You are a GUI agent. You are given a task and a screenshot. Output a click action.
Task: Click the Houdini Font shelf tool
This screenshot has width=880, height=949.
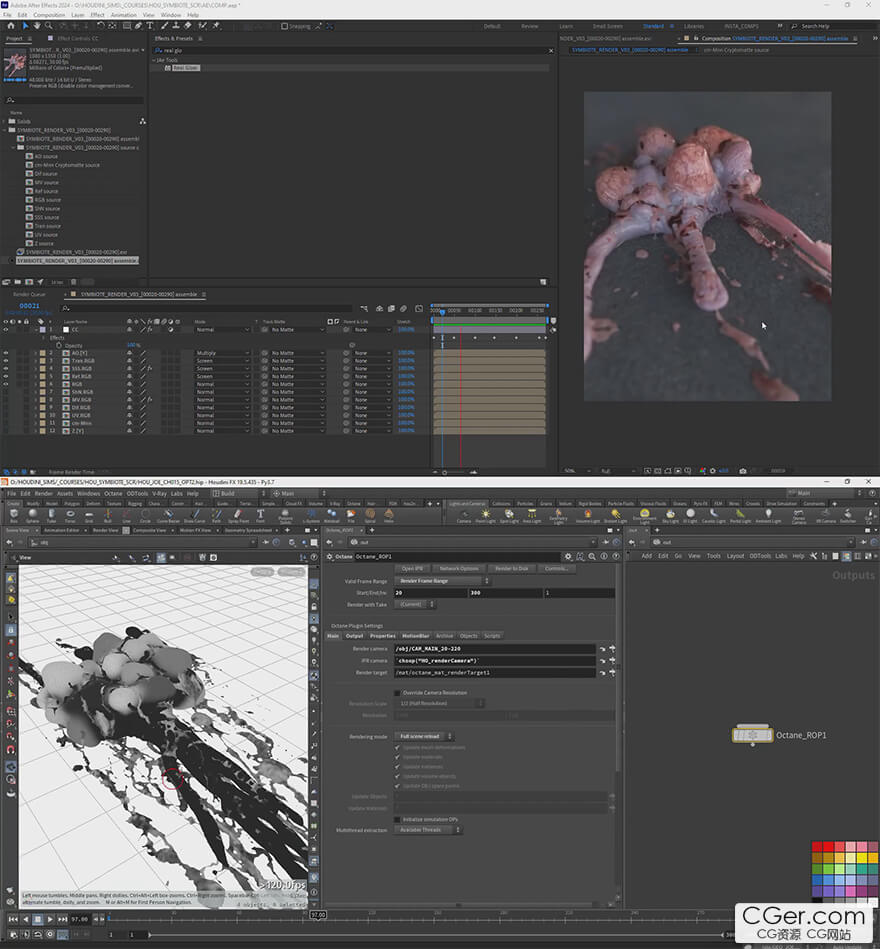[260, 516]
